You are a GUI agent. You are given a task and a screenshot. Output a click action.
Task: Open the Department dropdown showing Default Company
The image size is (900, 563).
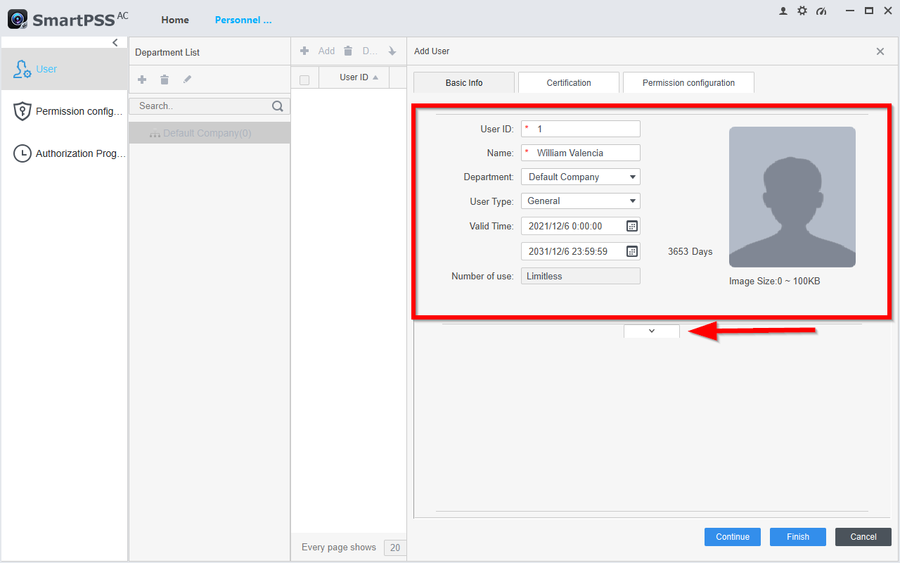580,177
